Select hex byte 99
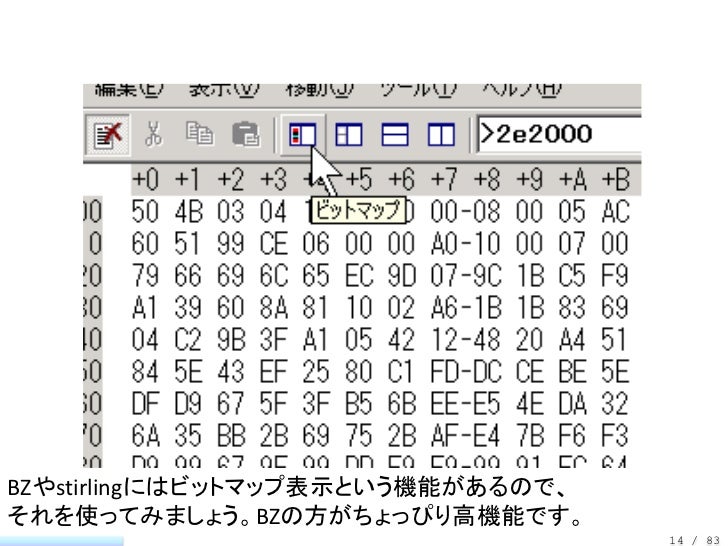Screen dimensions: 728x546 (x=231, y=243)
